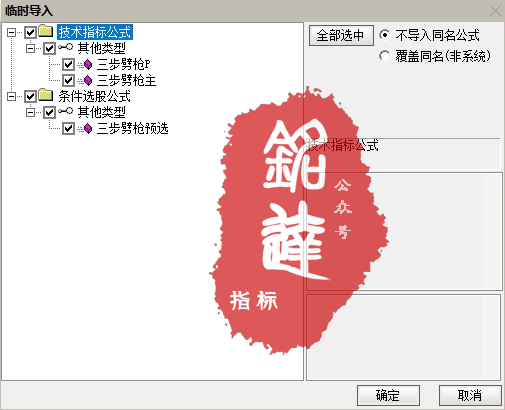This screenshot has height=410, width=505.
Task: Toggle the 三步劈枪预选 checkbox
Action: [x=68, y=129]
